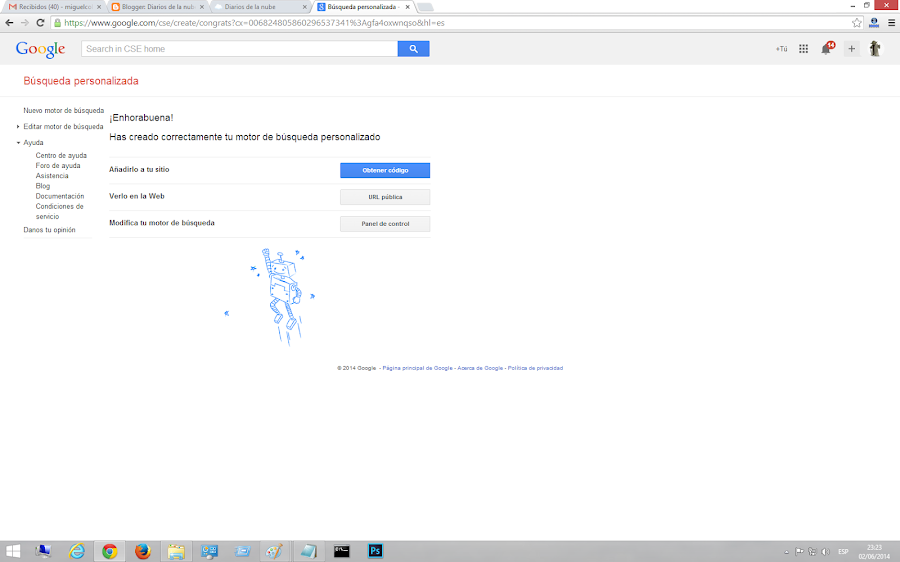Focus the Search in CSE home field
900x562 pixels.
tap(239, 49)
